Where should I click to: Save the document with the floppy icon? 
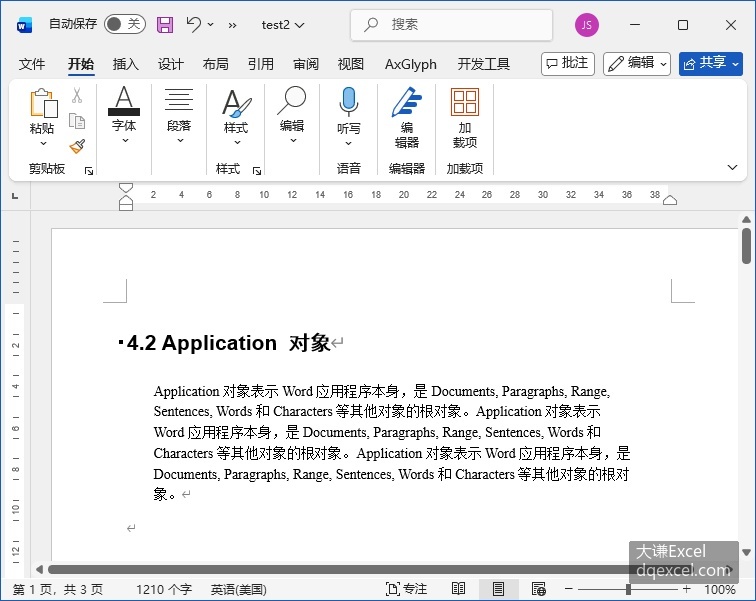click(165, 25)
